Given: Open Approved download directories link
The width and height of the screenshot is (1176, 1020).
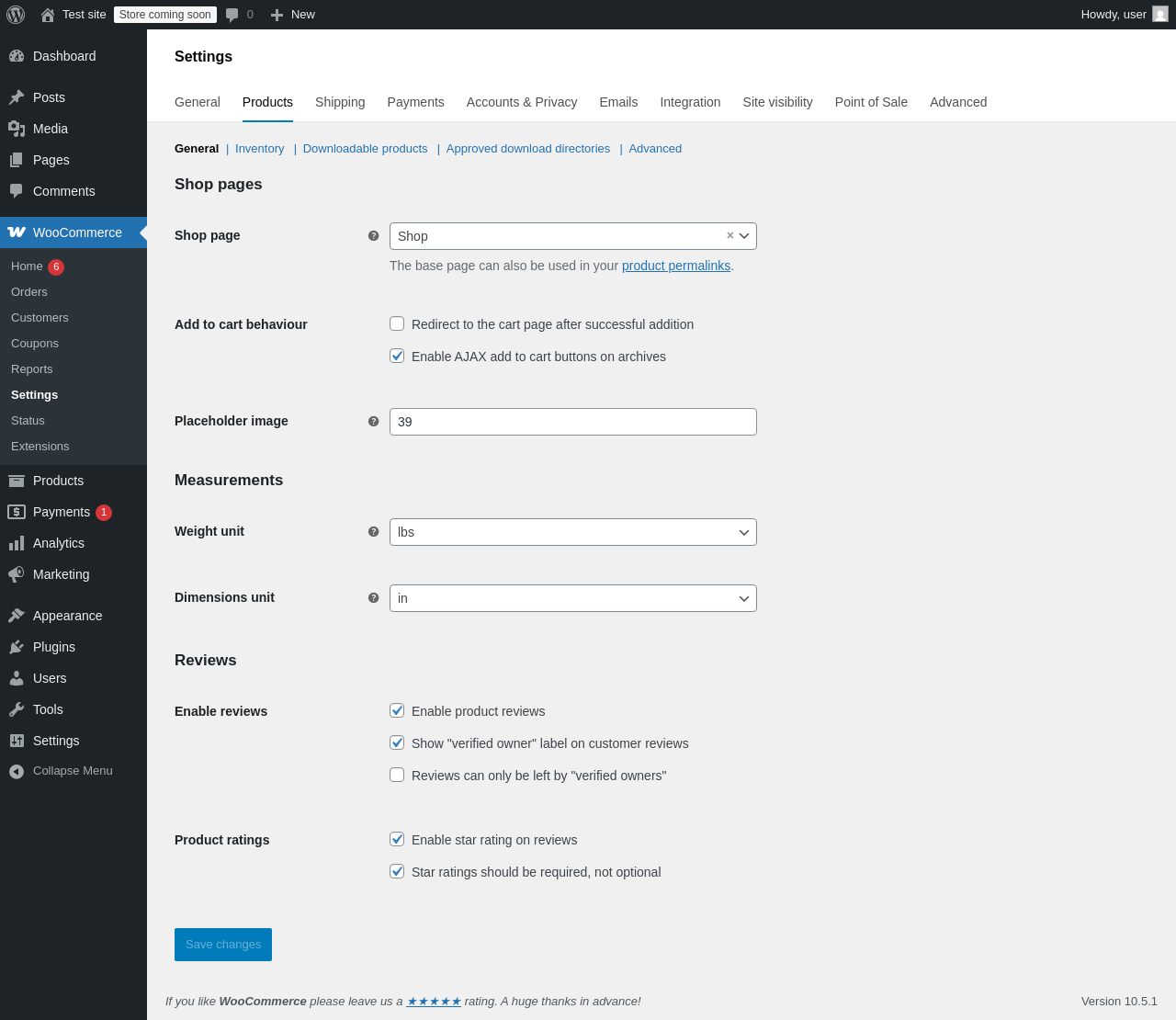Looking at the screenshot, I should [528, 149].
